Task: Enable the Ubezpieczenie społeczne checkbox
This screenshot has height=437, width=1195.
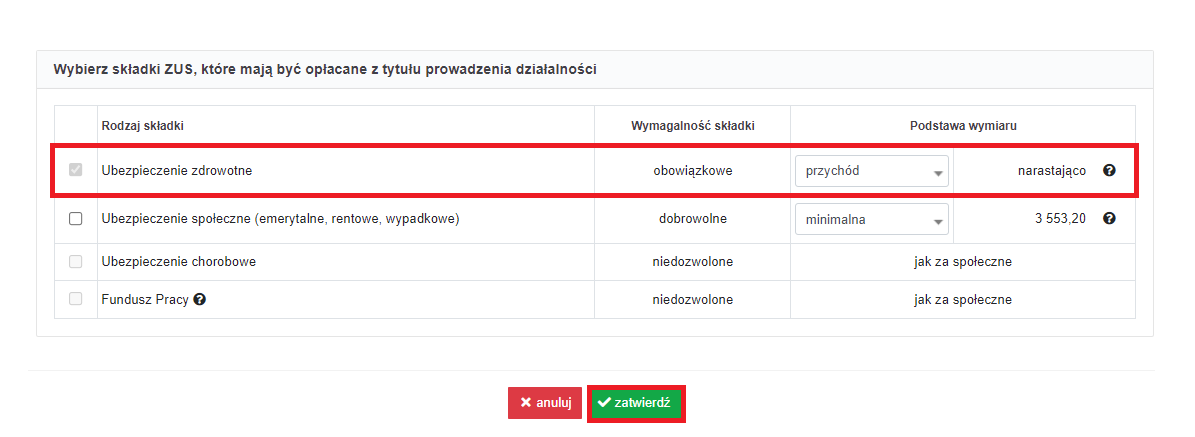Action: pos(75,219)
